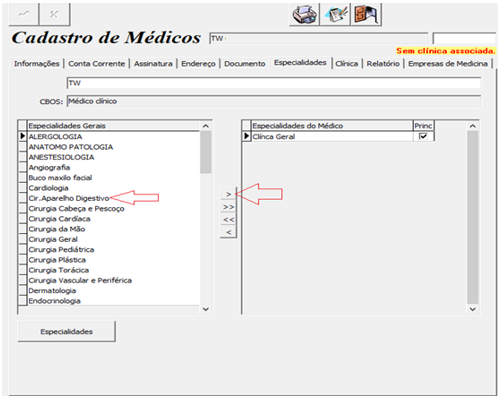This screenshot has width=500, height=399.
Task: Select Cirurgia da Mão in the list
Action: click(113, 229)
